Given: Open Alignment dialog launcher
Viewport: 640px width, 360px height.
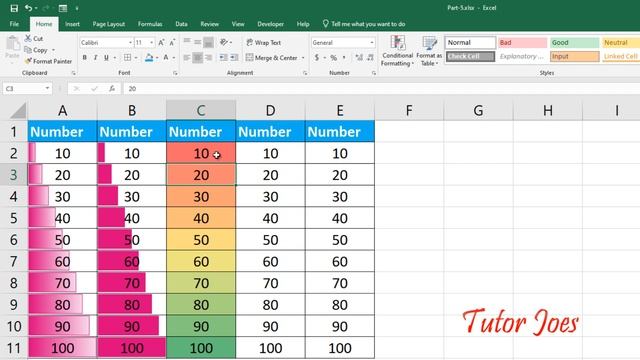Looking at the screenshot, I should pos(305,73).
